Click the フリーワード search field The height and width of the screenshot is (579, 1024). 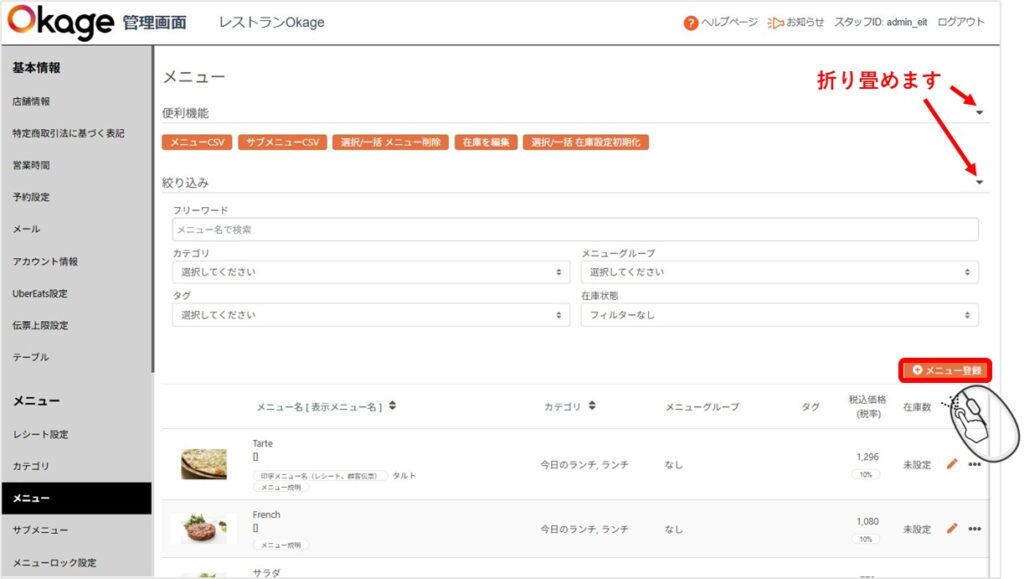pos(575,230)
